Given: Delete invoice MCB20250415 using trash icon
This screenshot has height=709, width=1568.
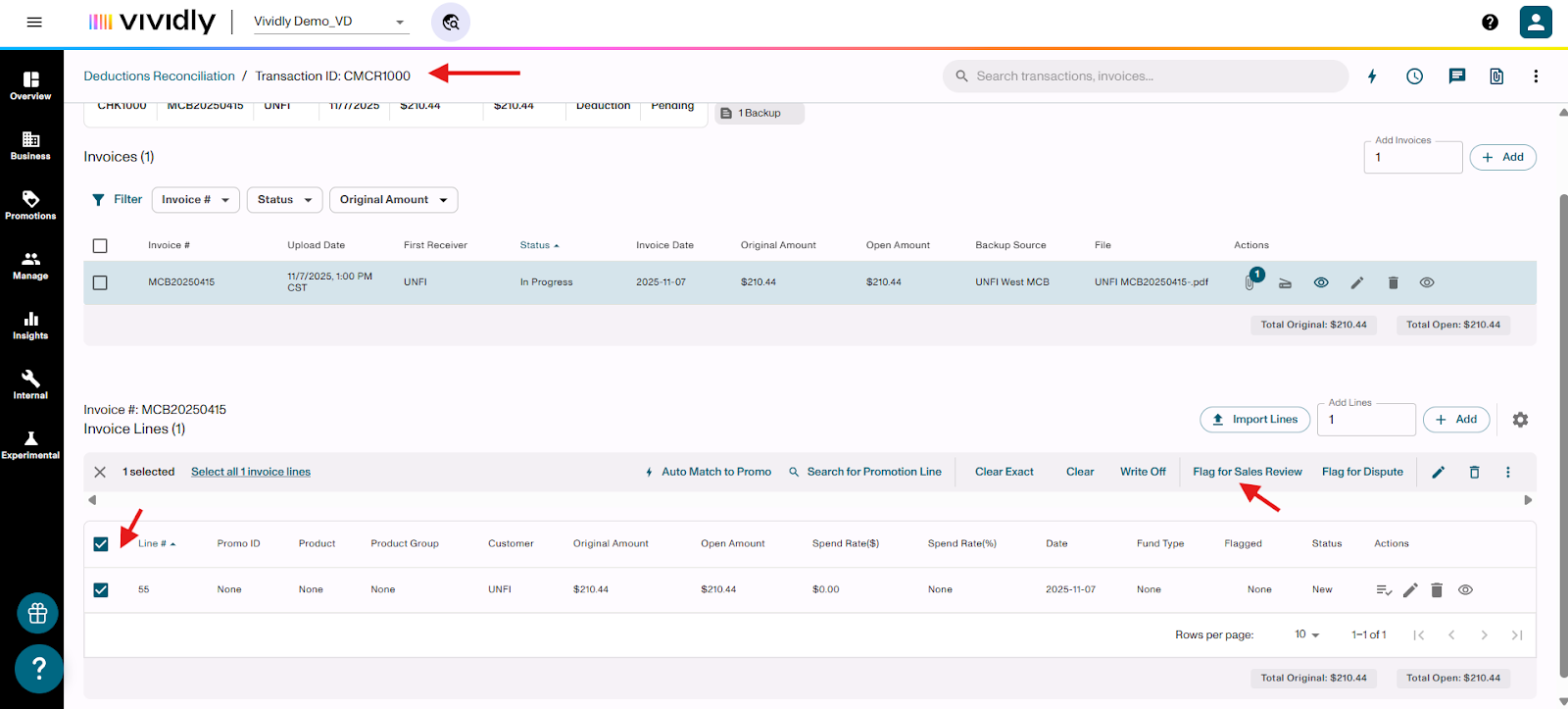Looking at the screenshot, I should point(1393,282).
